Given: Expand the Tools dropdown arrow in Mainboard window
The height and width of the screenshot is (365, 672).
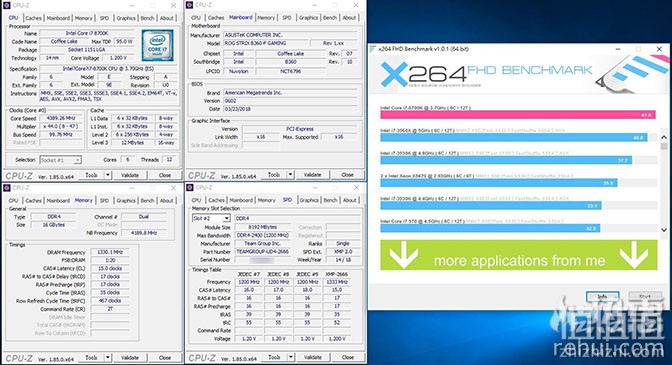Looking at the screenshot, I should 291,175.
